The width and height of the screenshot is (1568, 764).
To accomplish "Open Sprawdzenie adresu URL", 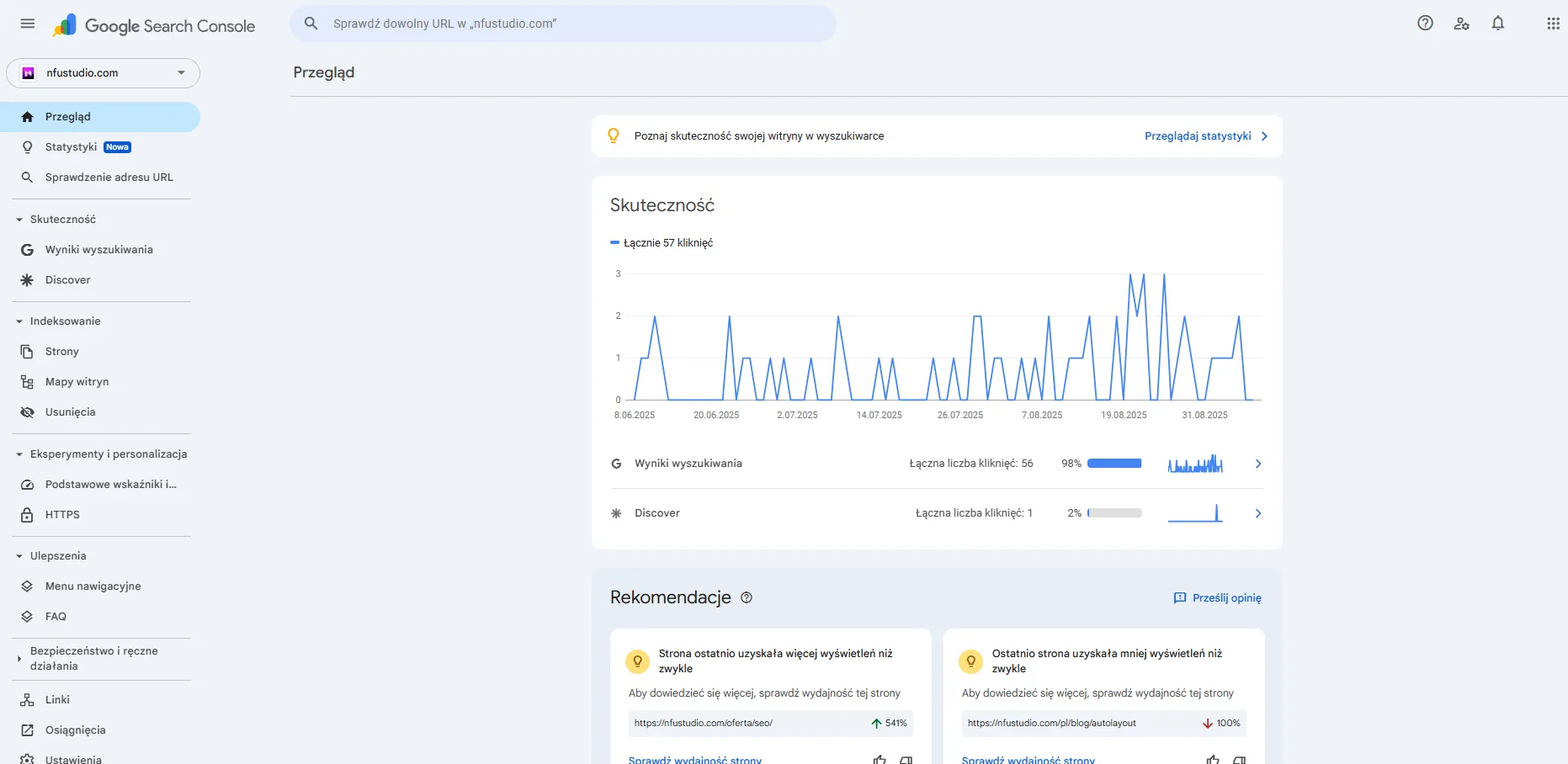I will click(x=109, y=177).
